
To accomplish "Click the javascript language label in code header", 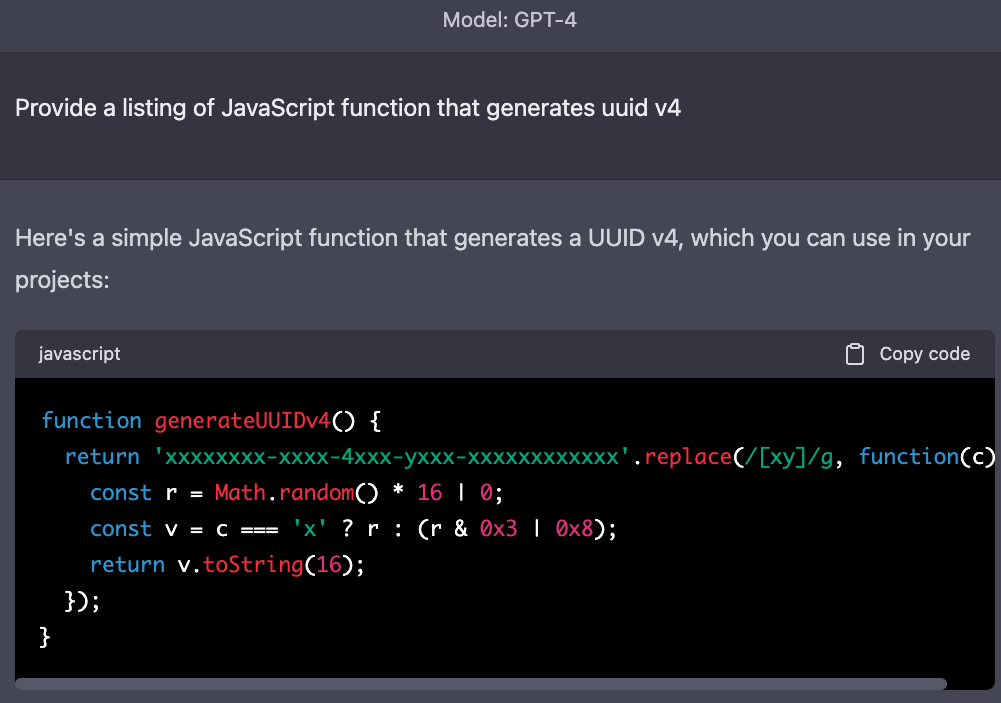I will pyautogui.click(x=79, y=354).
